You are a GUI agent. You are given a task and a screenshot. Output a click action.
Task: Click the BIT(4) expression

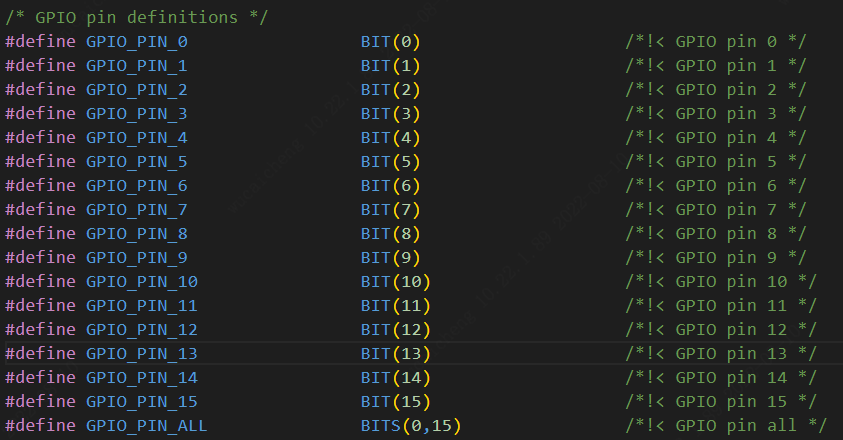[x=391, y=138]
